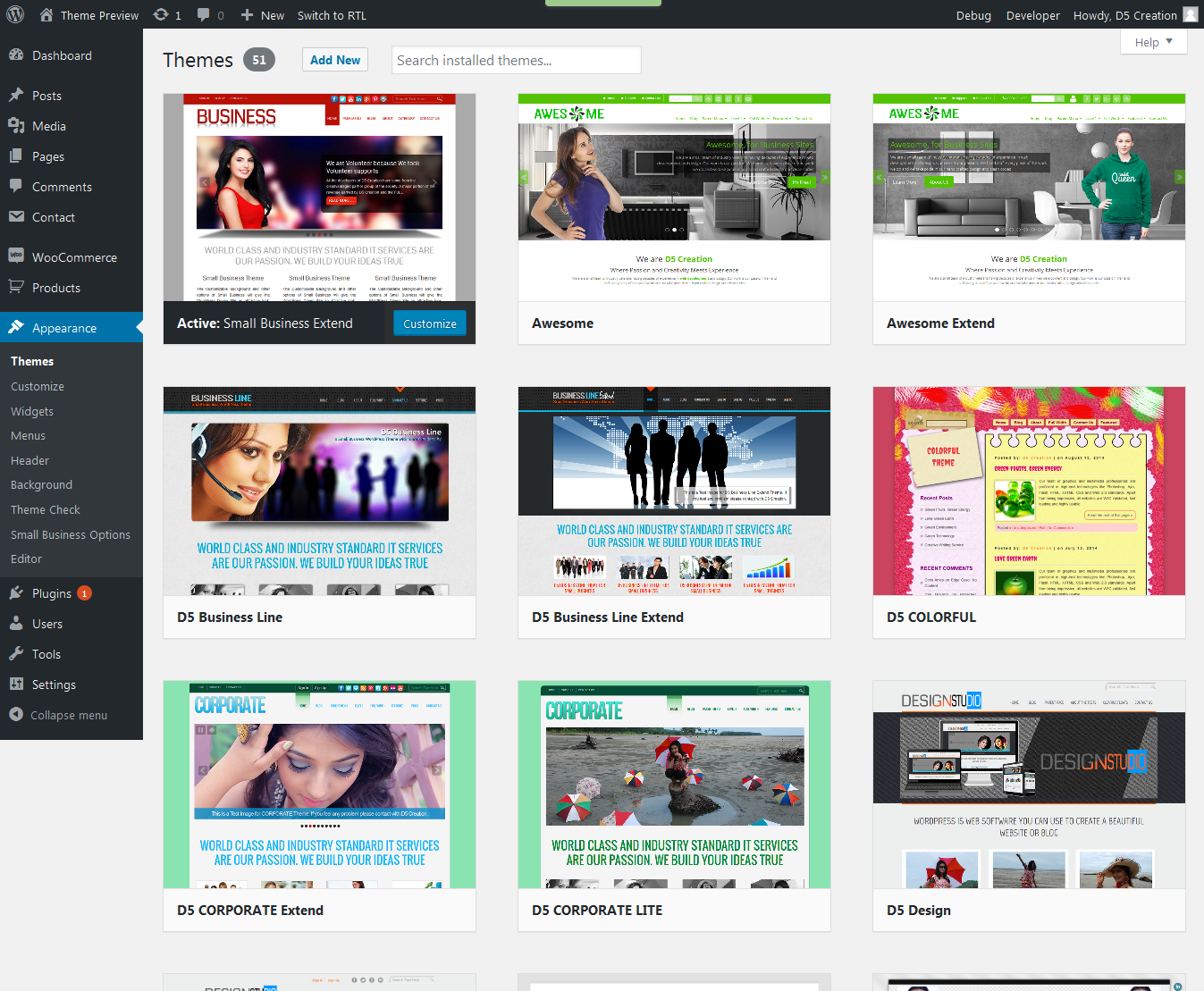Click the Add New theme button
The image size is (1204, 991).
(335, 60)
